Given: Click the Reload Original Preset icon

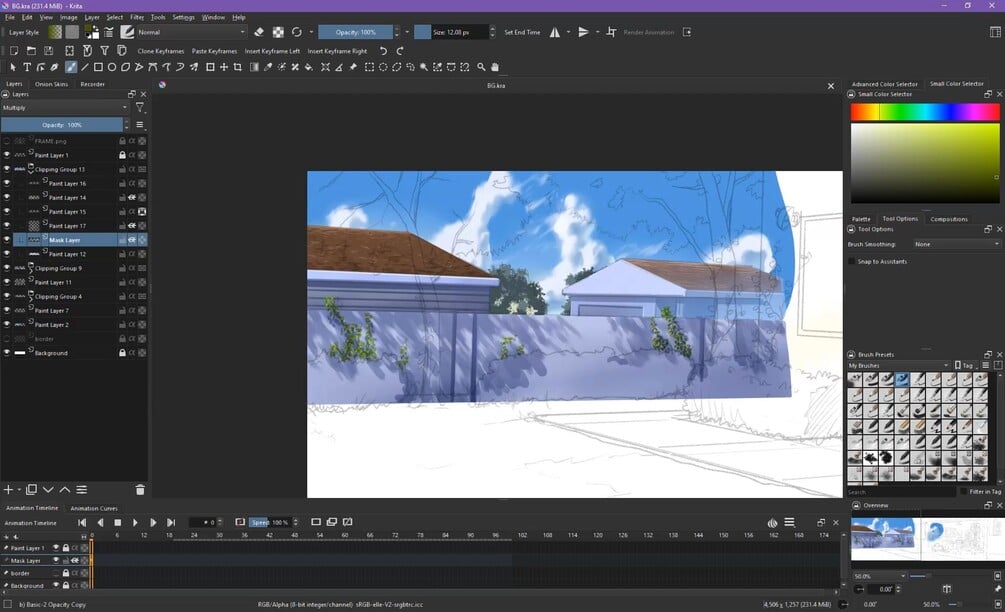Looking at the screenshot, I should tap(297, 32).
